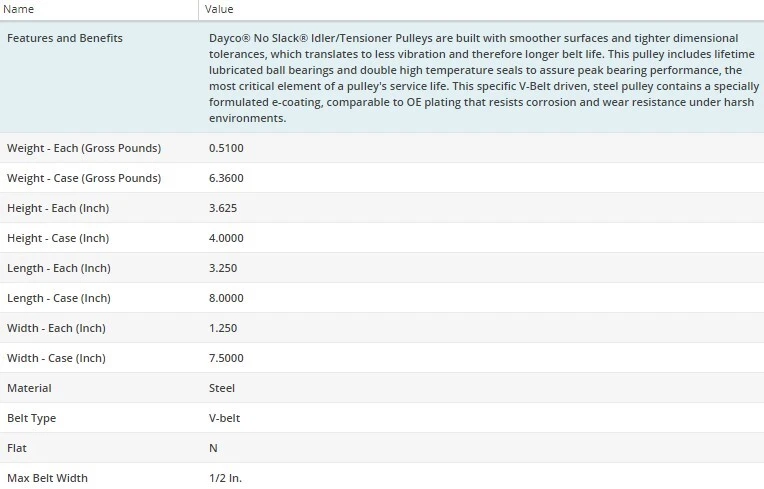Click the 3.625 height value
Screen dimensions: 764x489
(223, 208)
